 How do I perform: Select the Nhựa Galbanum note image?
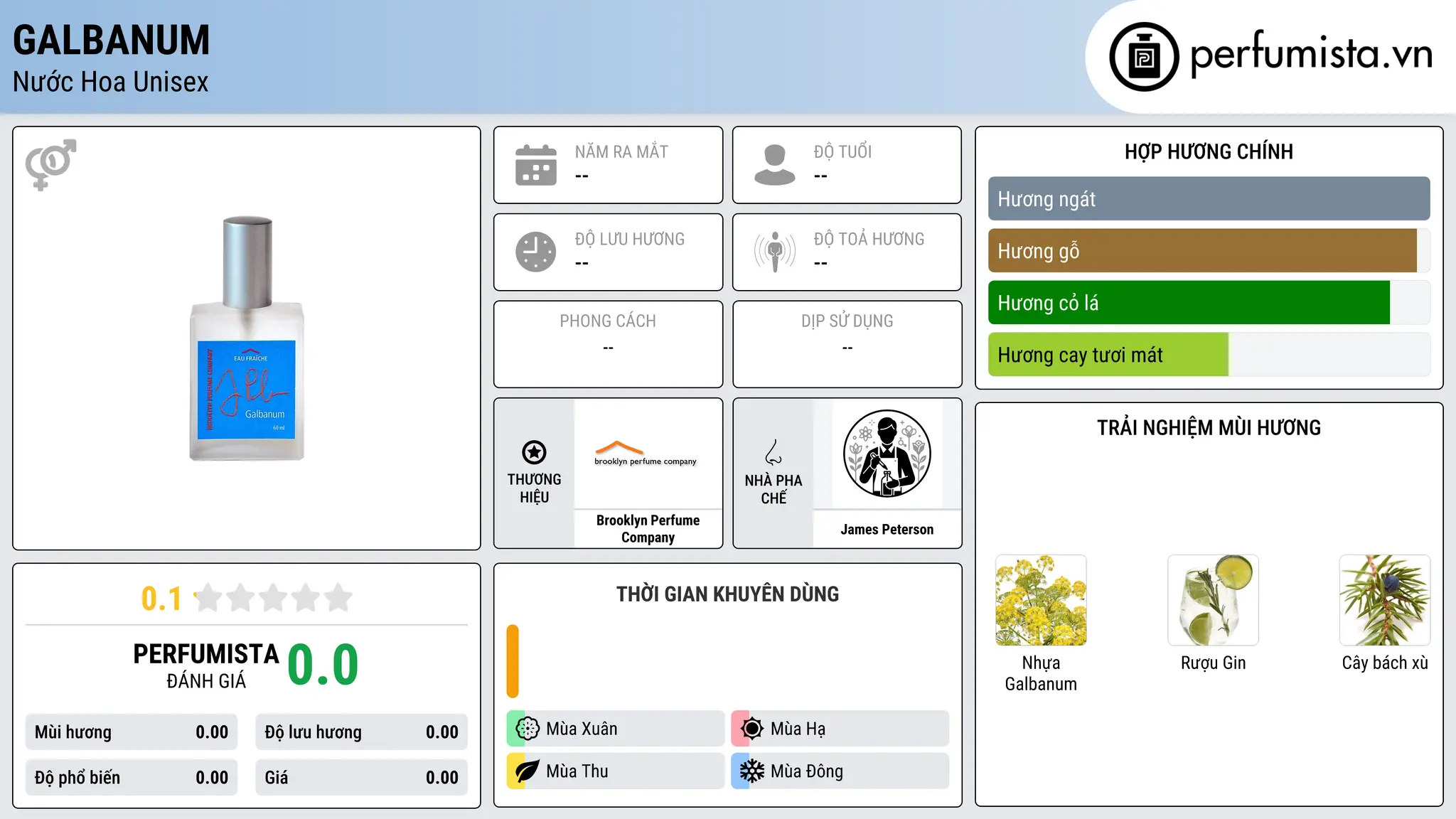pyautogui.click(x=1041, y=600)
